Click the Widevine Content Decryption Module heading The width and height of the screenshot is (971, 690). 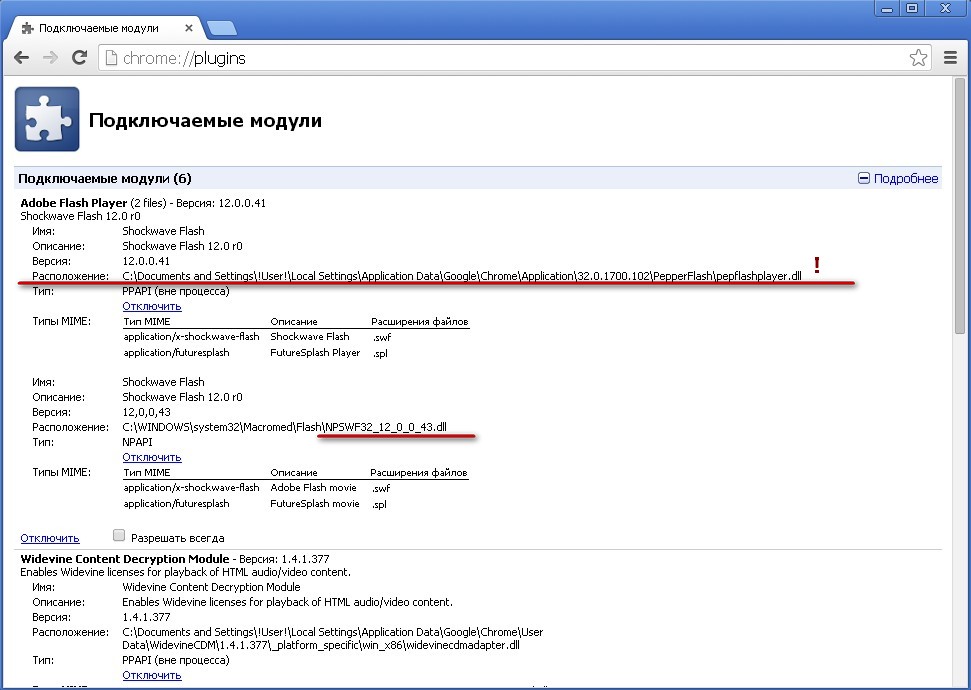(x=124, y=559)
